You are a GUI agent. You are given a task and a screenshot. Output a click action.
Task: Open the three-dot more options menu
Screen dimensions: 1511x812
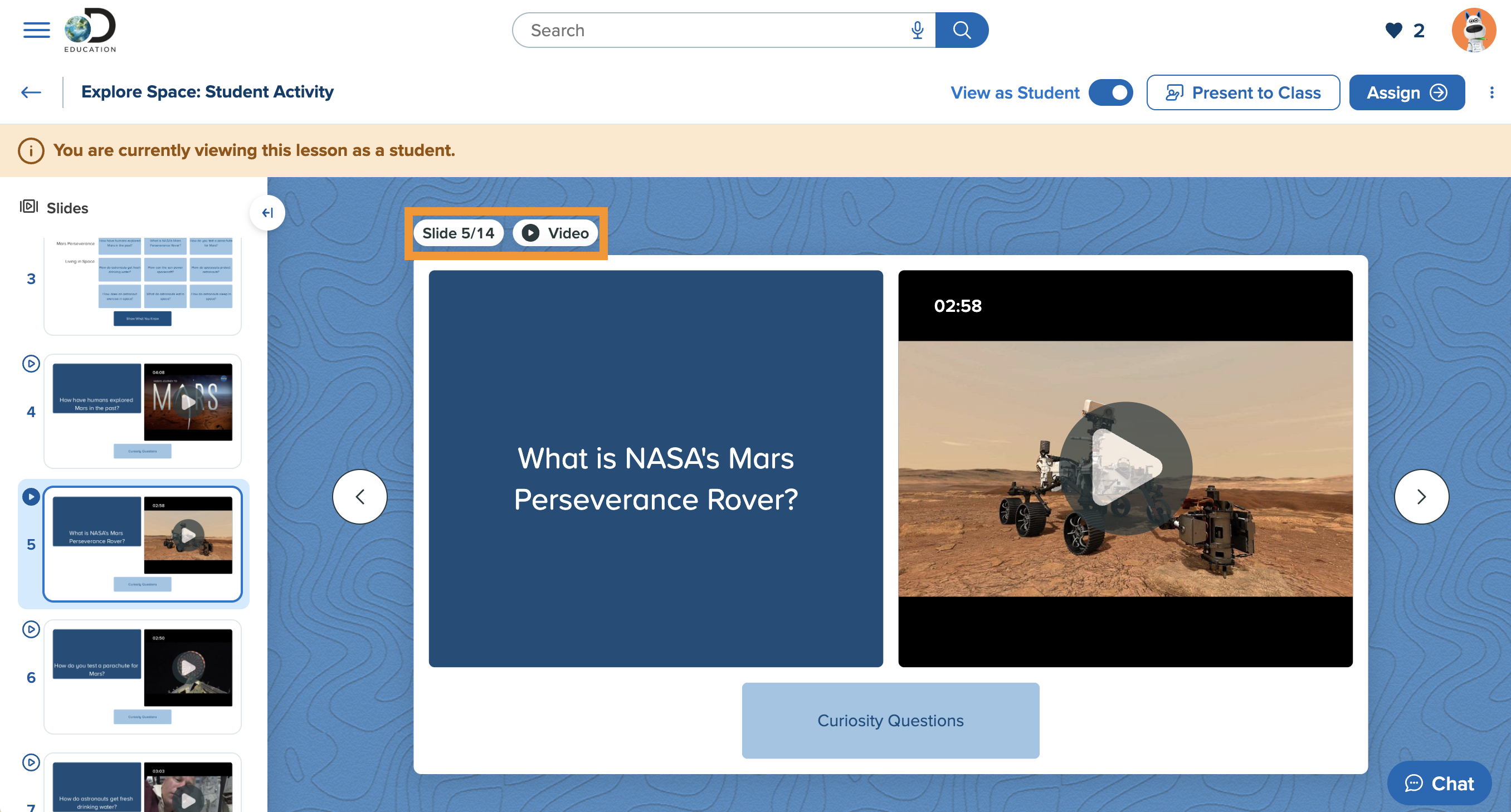[x=1491, y=92]
